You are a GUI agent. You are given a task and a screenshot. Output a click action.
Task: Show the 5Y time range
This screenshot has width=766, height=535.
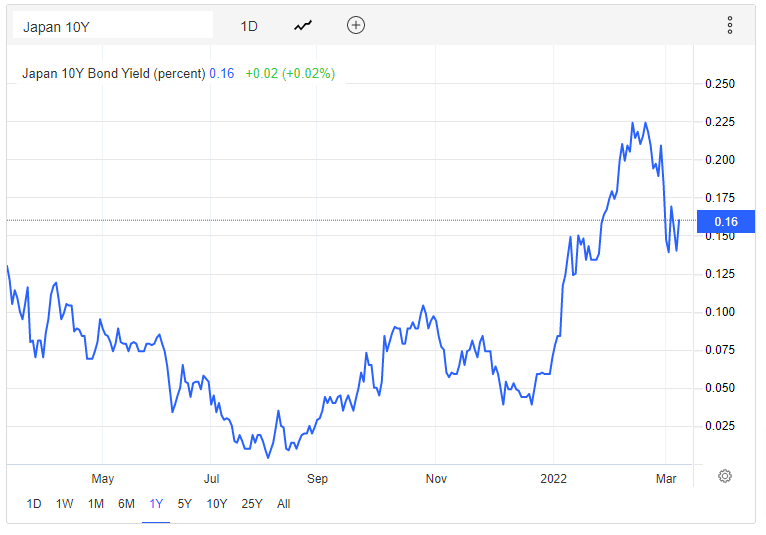click(185, 504)
